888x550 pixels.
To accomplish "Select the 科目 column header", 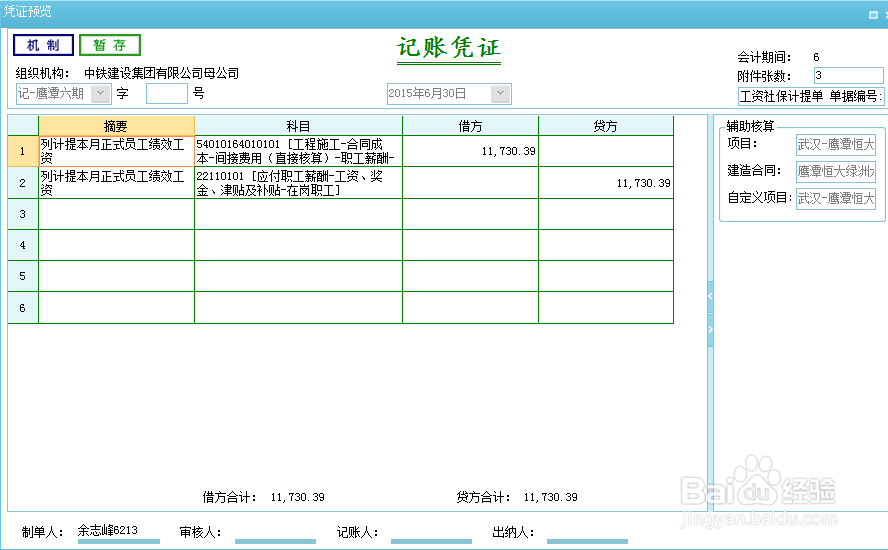I will 298,126.
